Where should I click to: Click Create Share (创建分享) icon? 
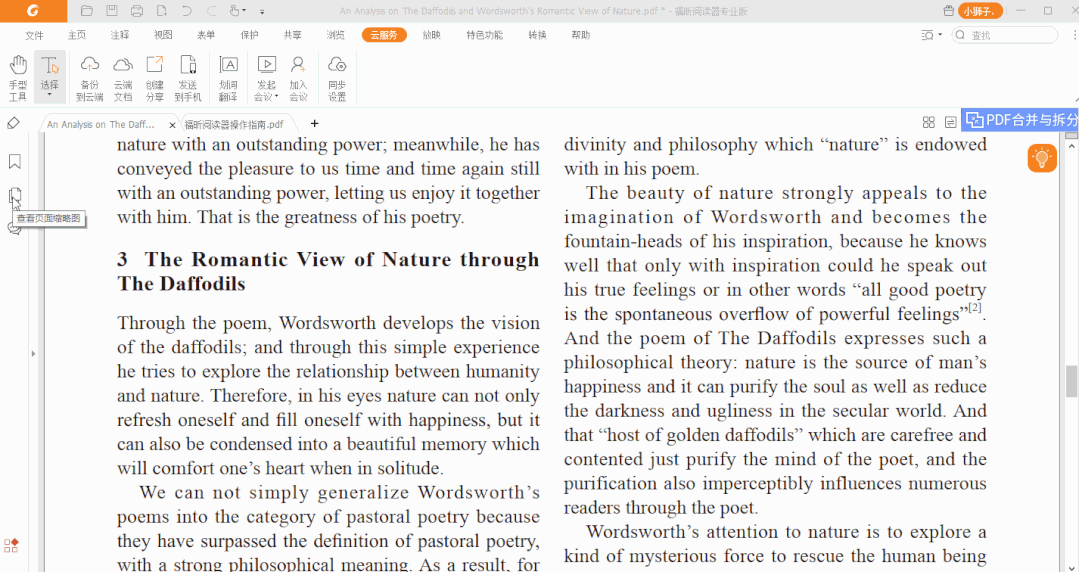click(x=155, y=77)
